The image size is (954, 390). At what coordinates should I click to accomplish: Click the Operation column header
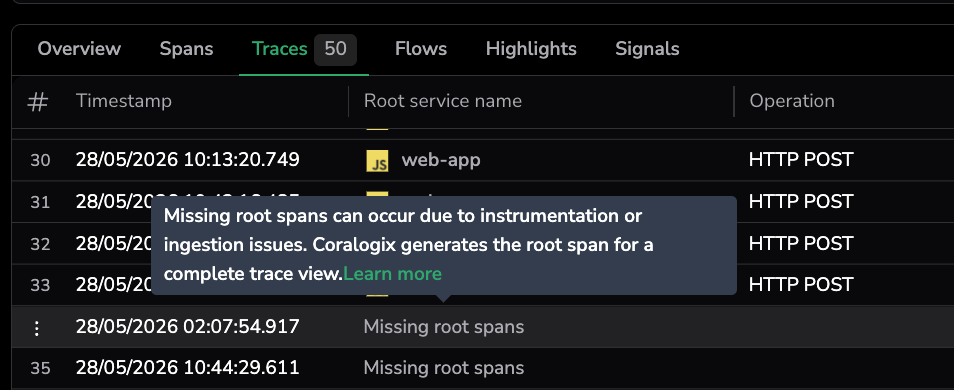(x=792, y=101)
